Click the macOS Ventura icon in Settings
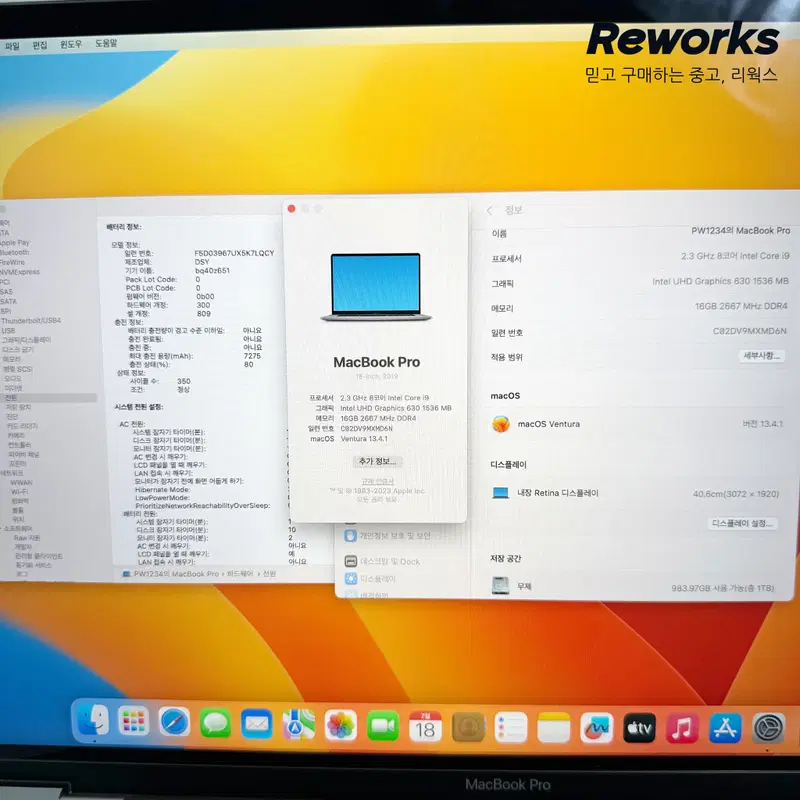 coord(501,424)
